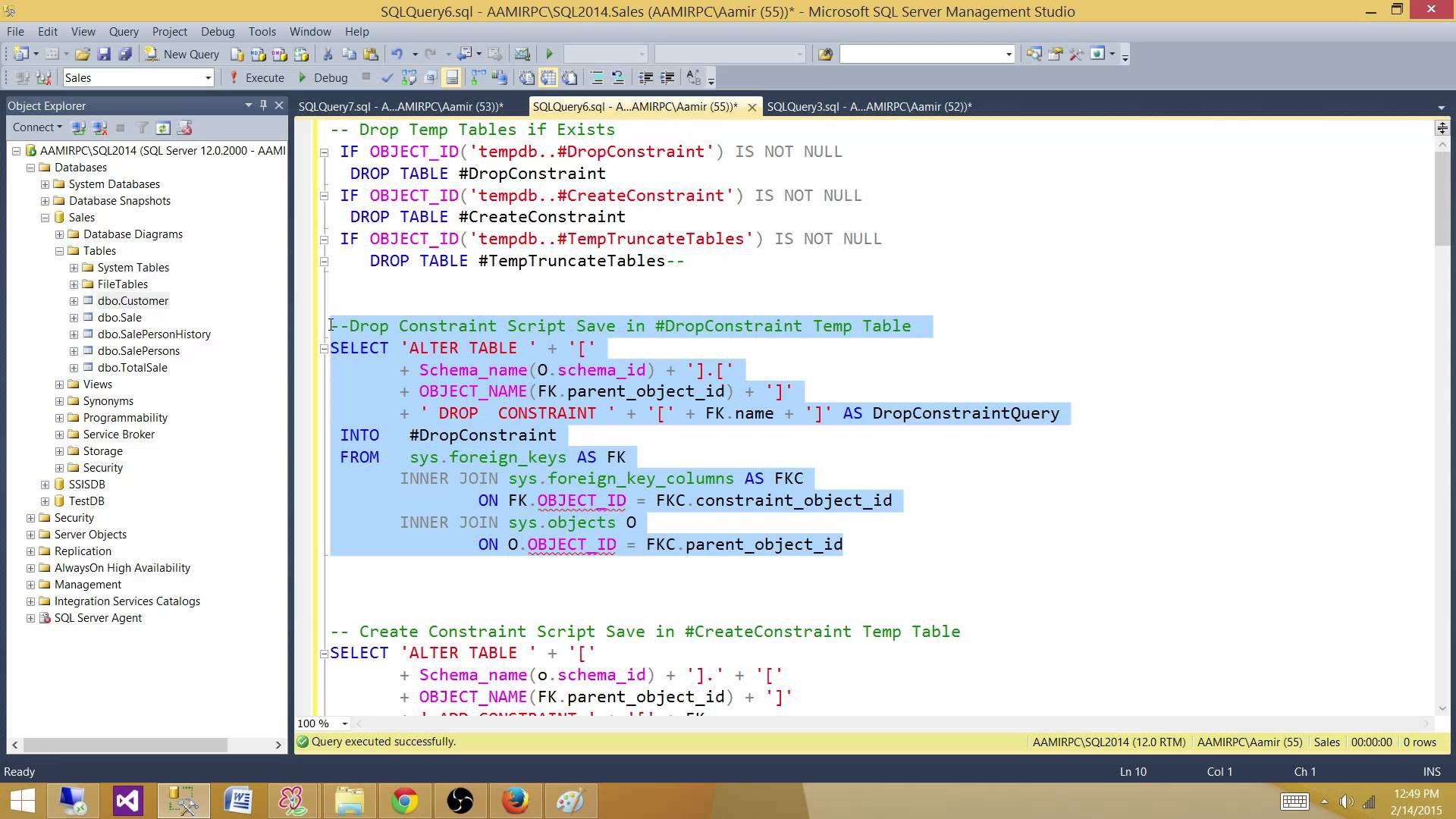
Task: Open the Project menu
Action: pyautogui.click(x=169, y=31)
